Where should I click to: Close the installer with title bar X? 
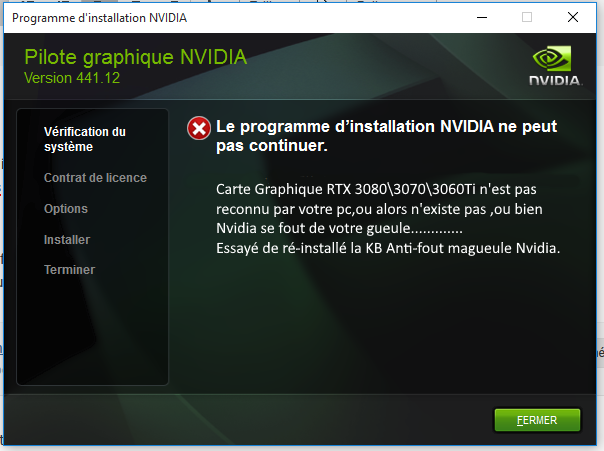(x=573, y=17)
